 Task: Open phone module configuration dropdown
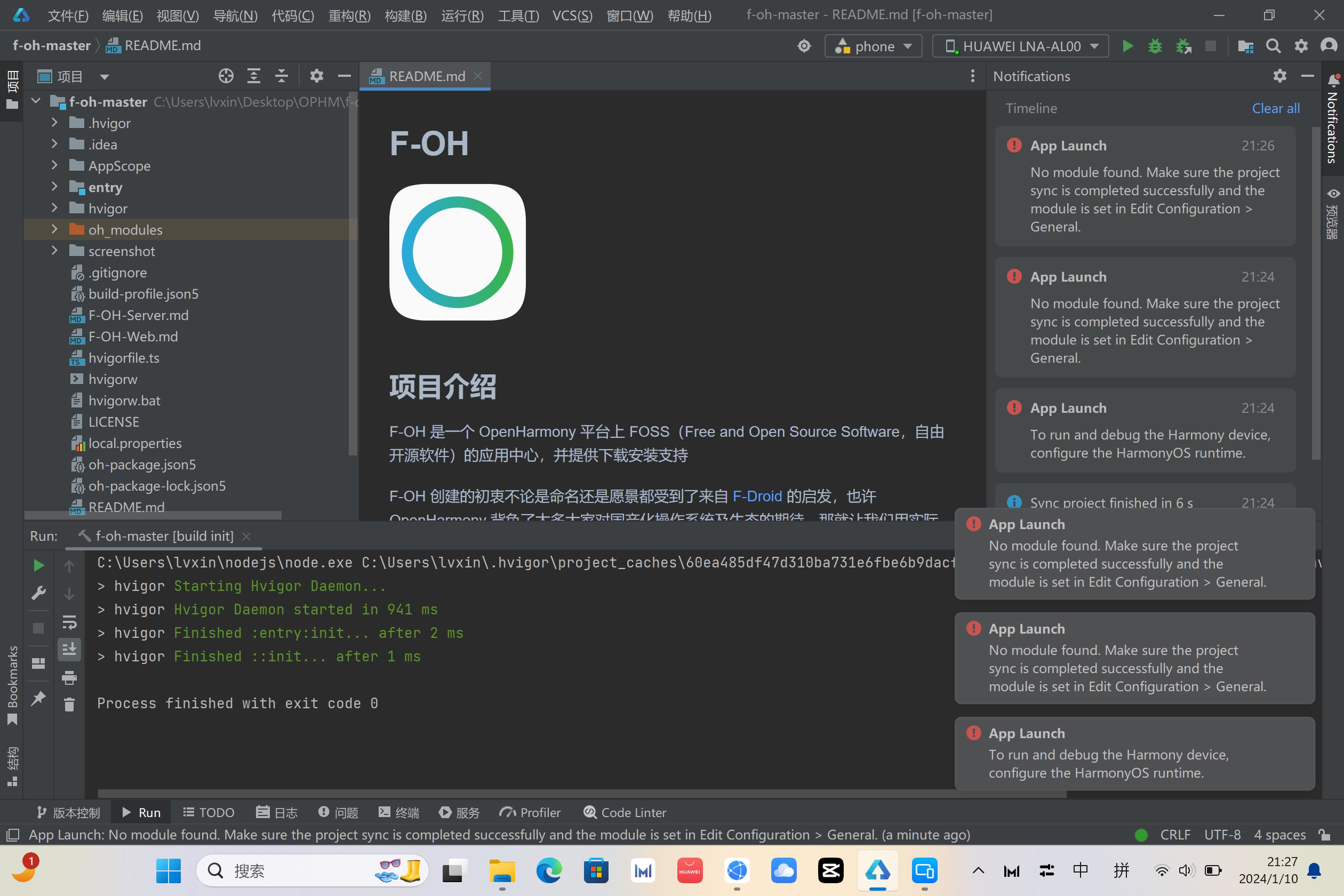pyautogui.click(x=873, y=46)
